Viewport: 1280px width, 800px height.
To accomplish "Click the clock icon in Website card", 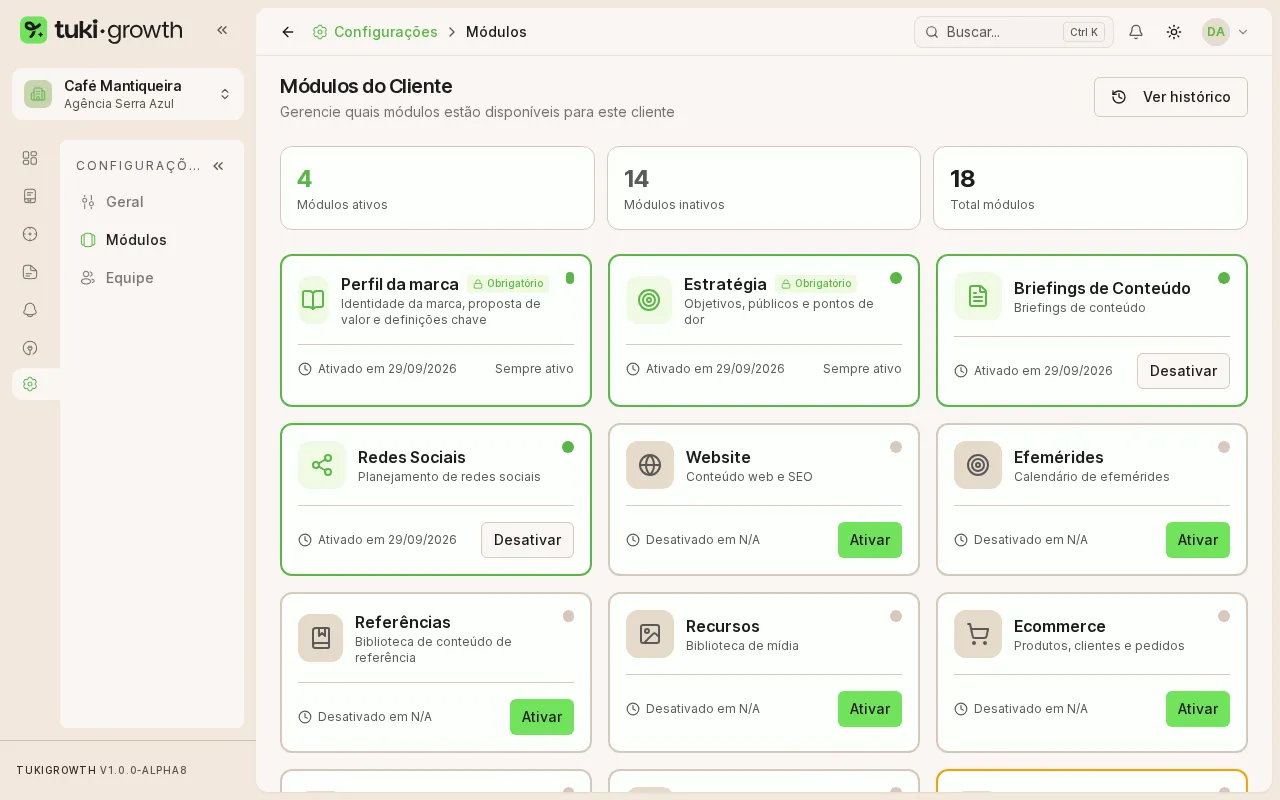I will pyautogui.click(x=633, y=540).
